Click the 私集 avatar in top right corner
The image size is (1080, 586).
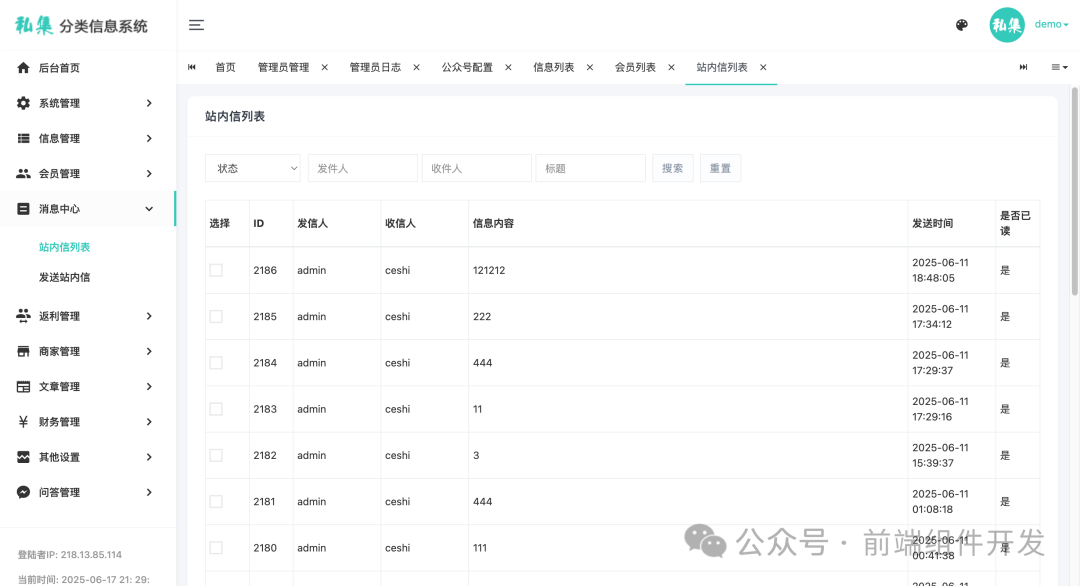click(1007, 25)
